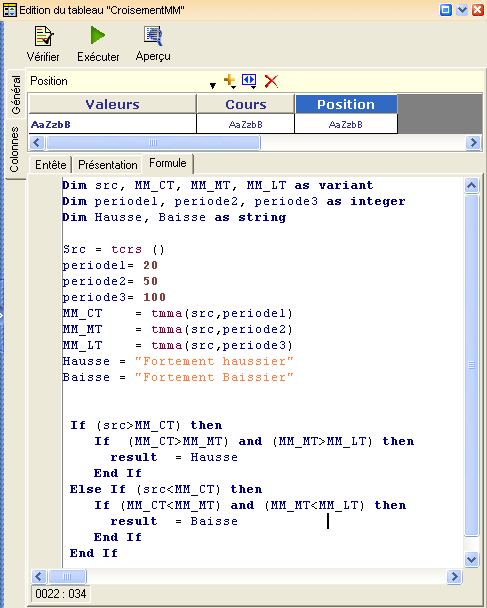Screen dimensions: 487x608
Task: Click the Position column name field
Action: pos(119,81)
